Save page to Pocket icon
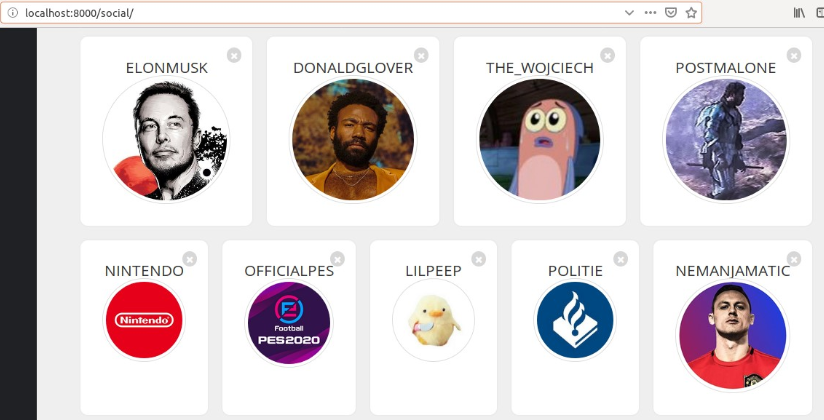 [671, 13]
